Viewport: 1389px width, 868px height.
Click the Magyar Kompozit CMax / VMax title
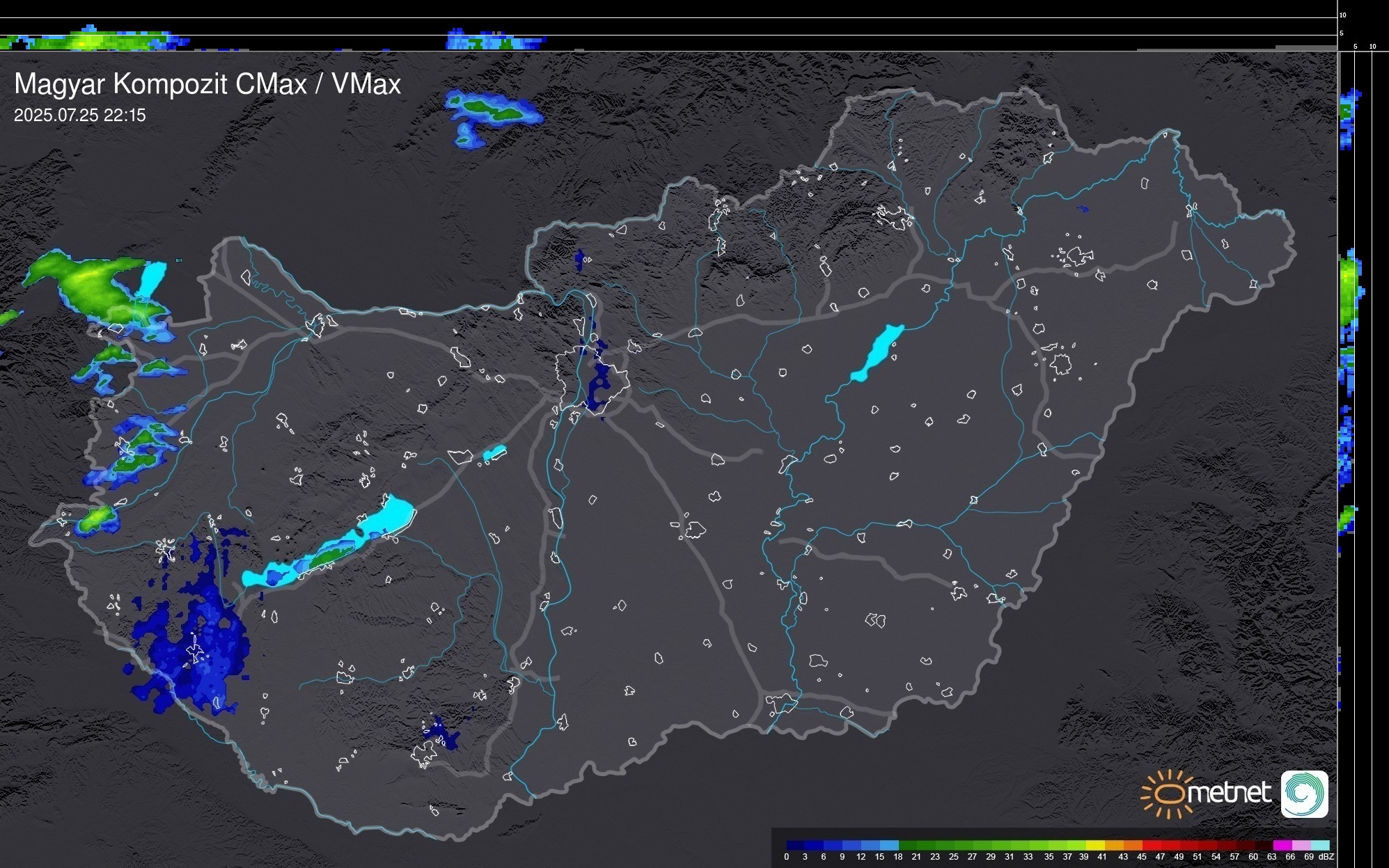tap(207, 84)
